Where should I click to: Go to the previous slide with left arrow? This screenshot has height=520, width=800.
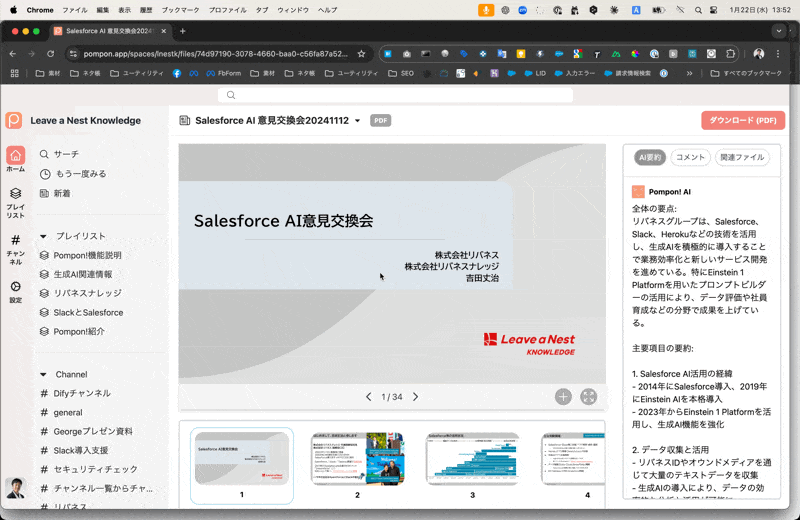click(368, 397)
